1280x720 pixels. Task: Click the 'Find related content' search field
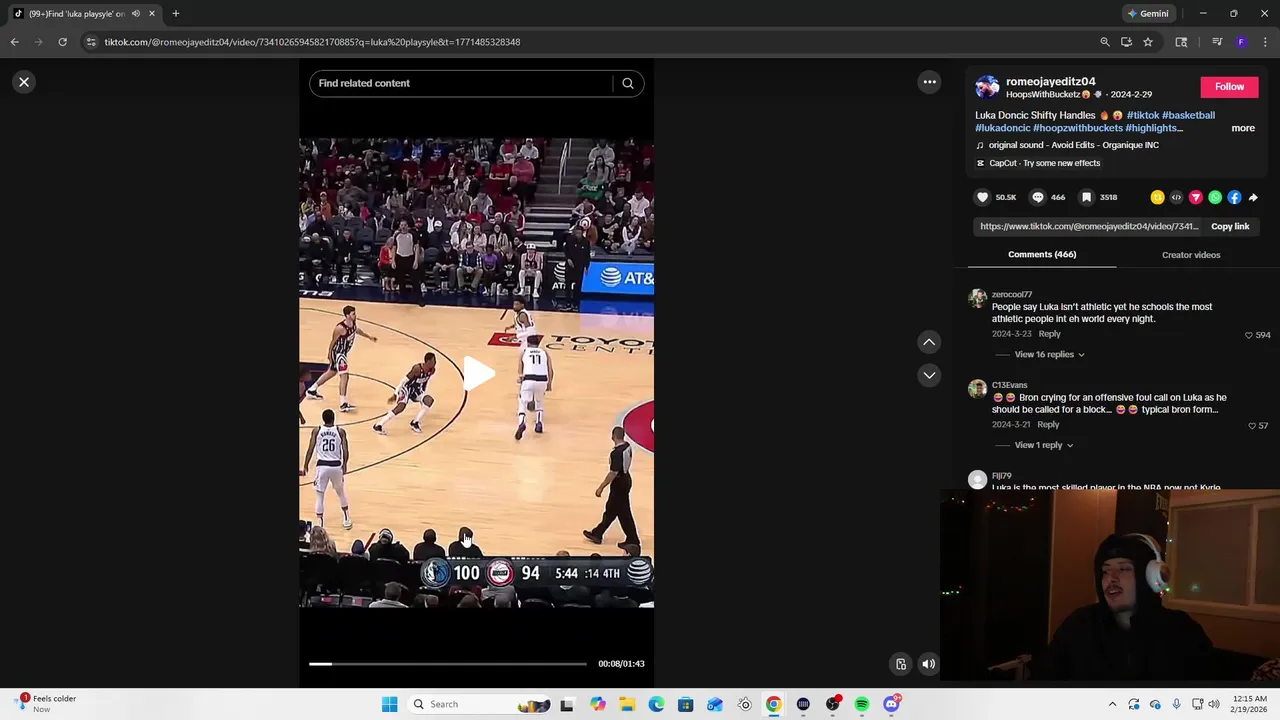(x=462, y=83)
